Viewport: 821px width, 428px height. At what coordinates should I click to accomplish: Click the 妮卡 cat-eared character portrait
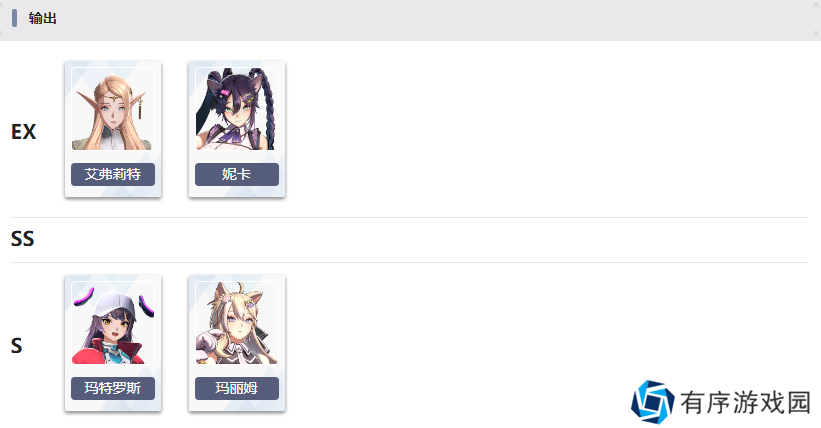pyautogui.click(x=237, y=109)
